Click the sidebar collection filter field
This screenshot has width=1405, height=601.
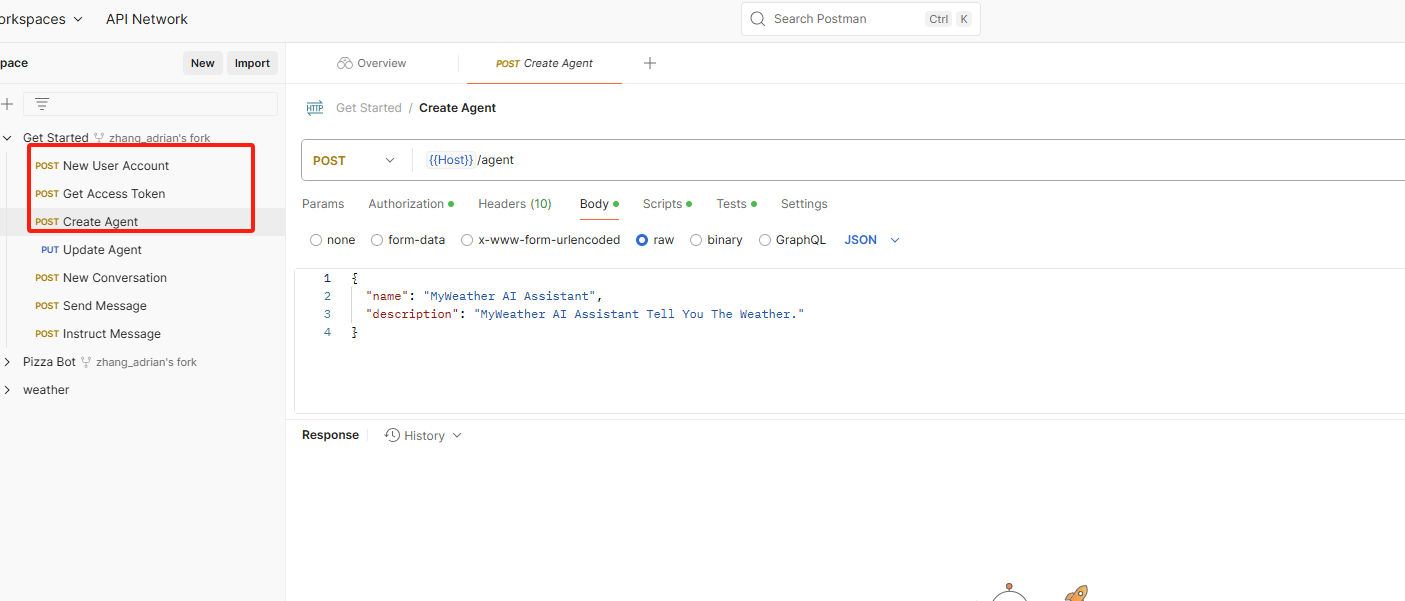click(x=151, y=104)
